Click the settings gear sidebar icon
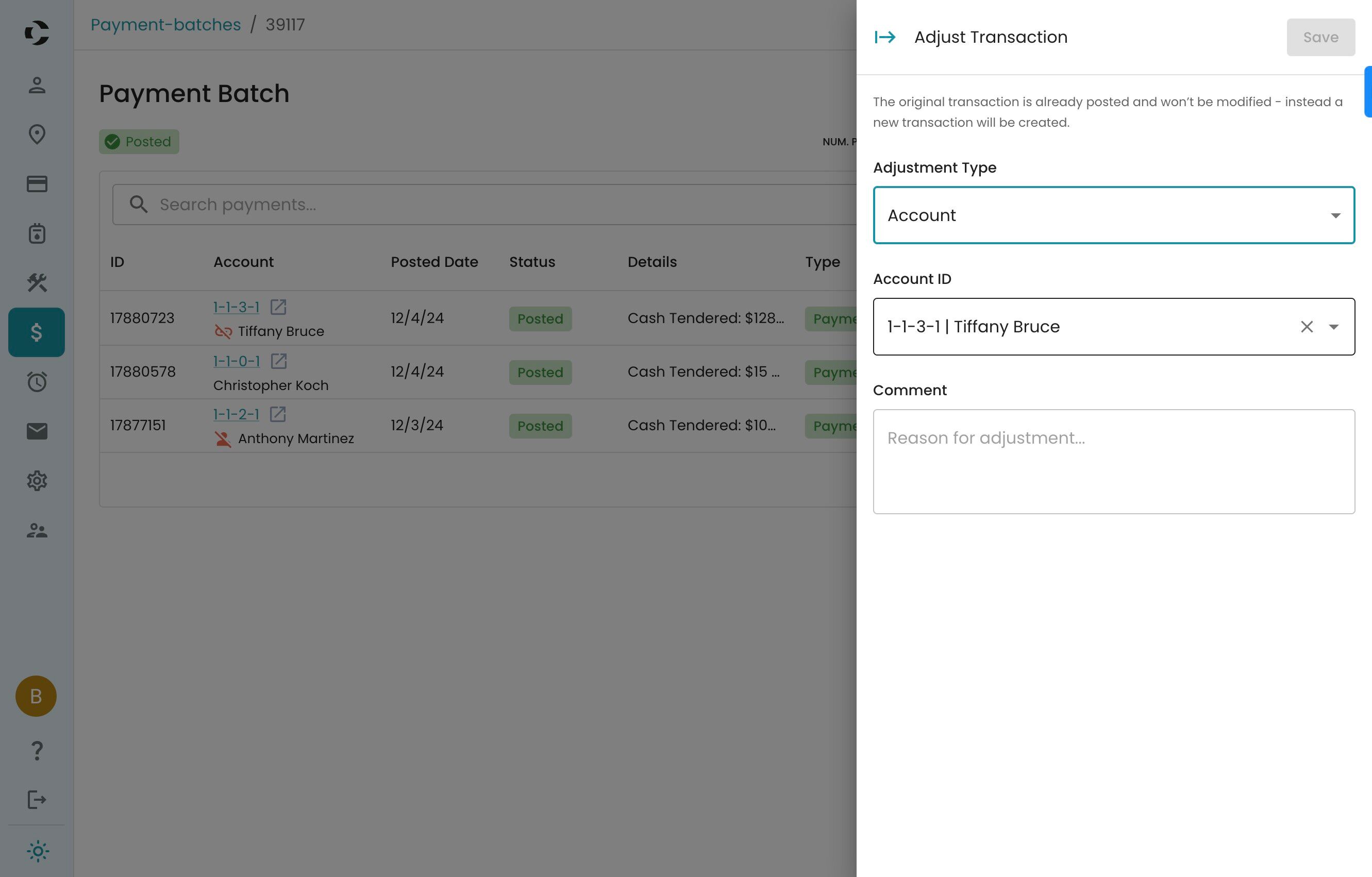 pyautogui.click(x=37, y=481)
